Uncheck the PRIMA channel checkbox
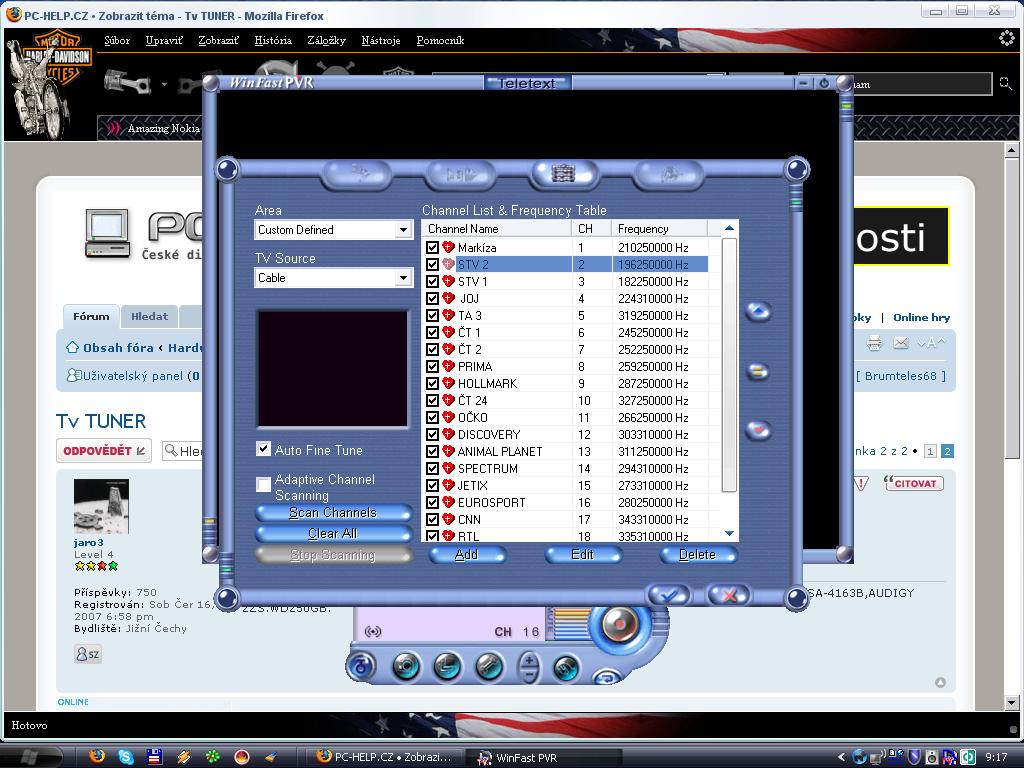 coord(432,366)
